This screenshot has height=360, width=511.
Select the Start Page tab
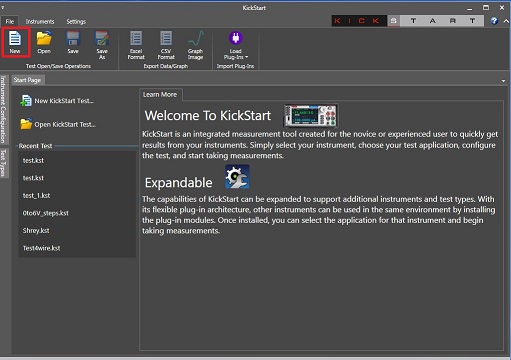(27, 80)
